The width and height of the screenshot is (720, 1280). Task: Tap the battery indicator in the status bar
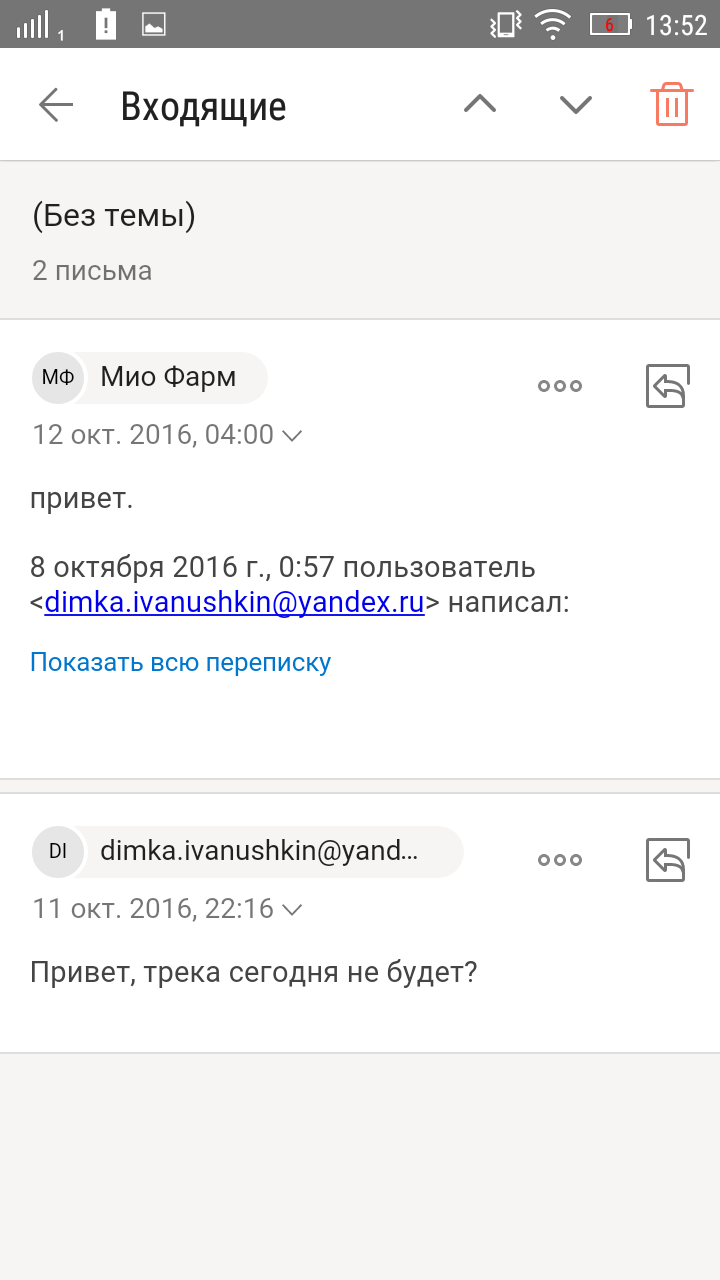tap(610, 24)
